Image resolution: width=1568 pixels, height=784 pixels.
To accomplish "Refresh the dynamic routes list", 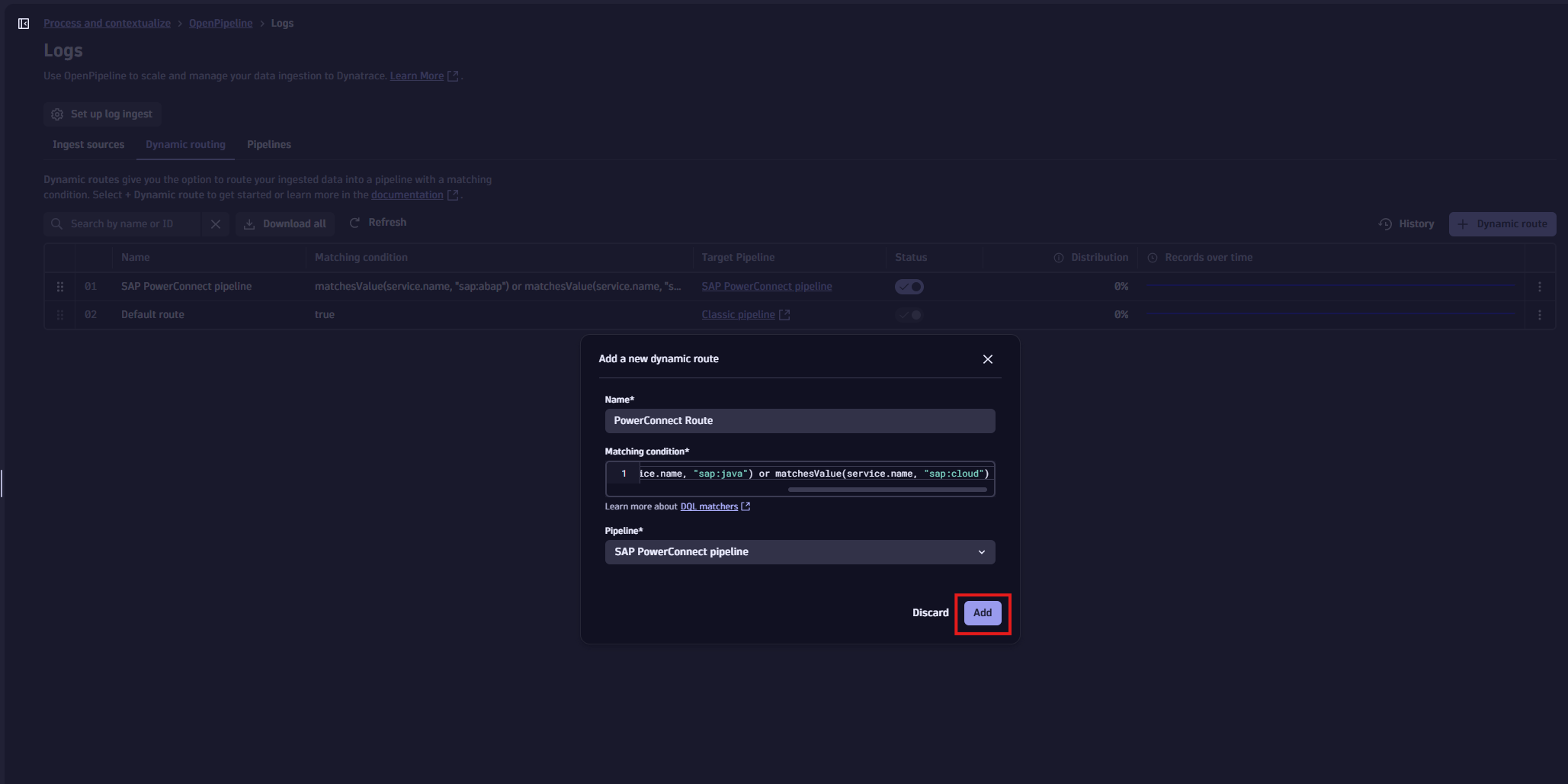I will (378, 223).
